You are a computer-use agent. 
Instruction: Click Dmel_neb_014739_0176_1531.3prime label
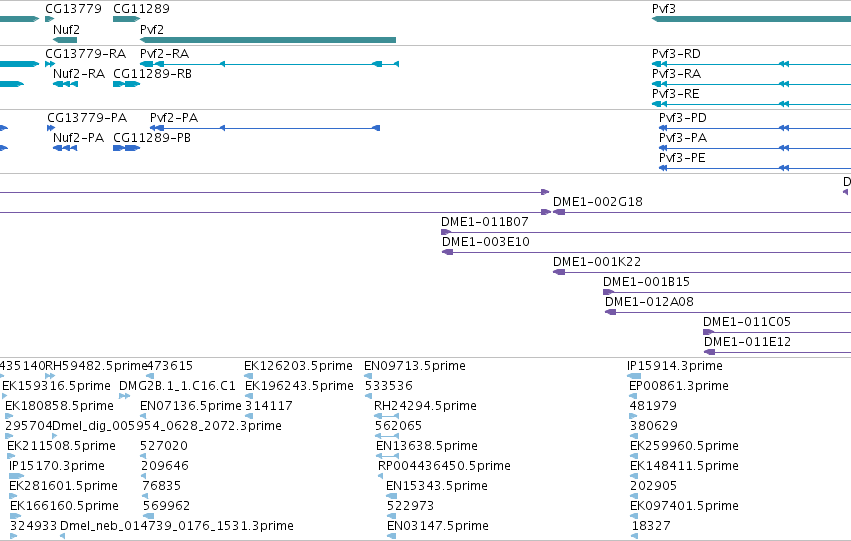176,526
